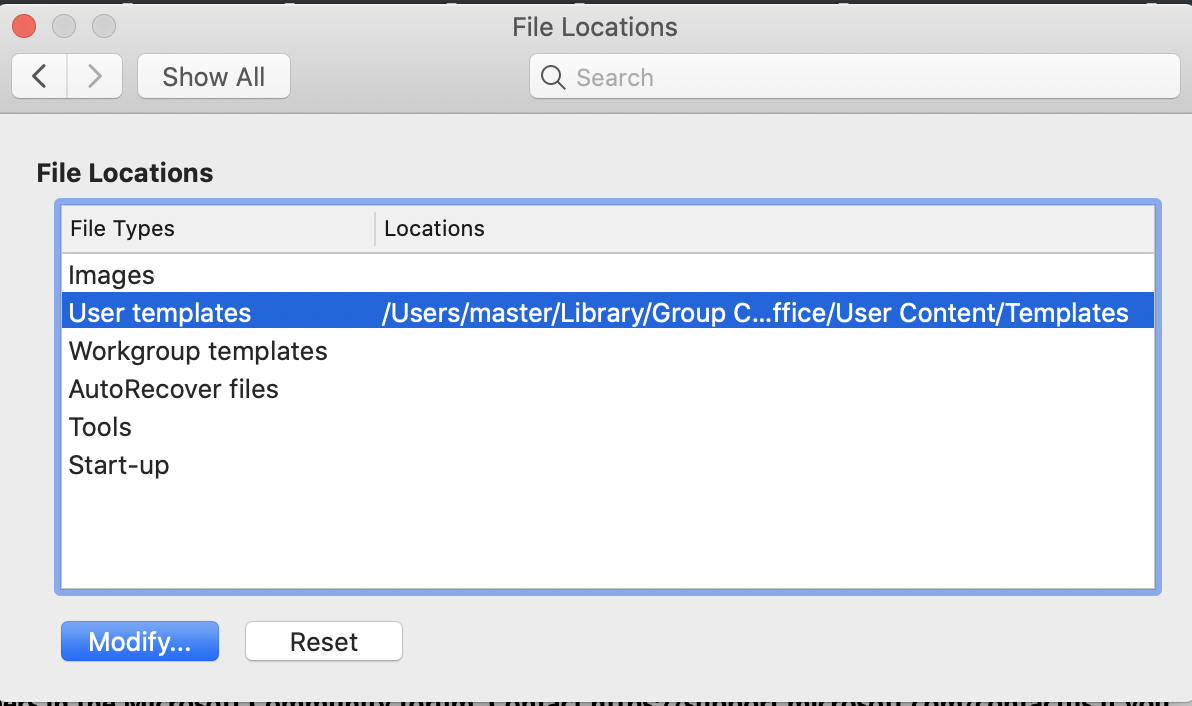Go back with the left chevron button
The image size is (1192, 706).
point(40,76)
